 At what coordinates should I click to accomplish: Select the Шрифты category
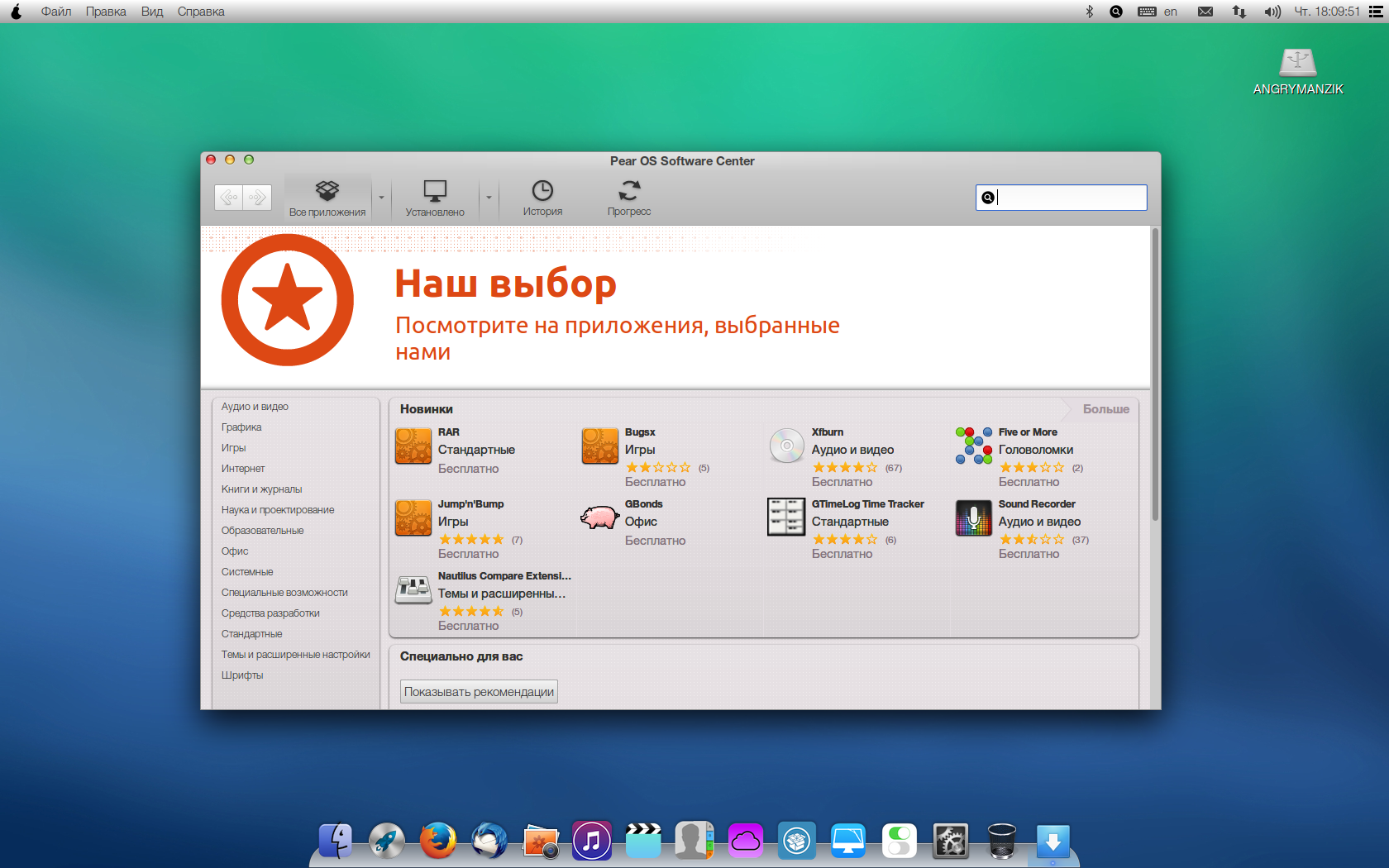pyautogui.click(x=242, y=675)
